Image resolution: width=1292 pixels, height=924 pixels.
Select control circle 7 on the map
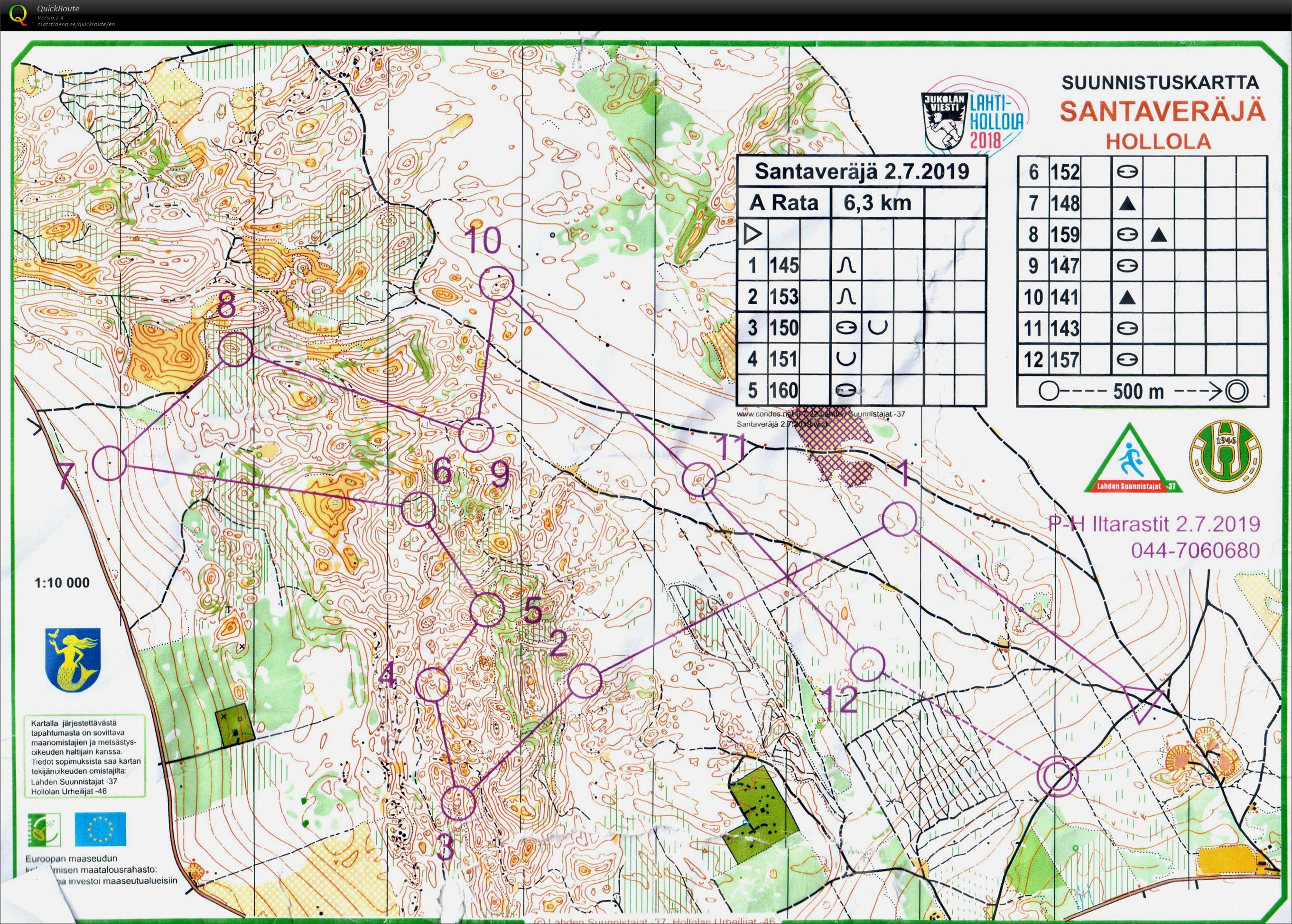pos(109,463)
